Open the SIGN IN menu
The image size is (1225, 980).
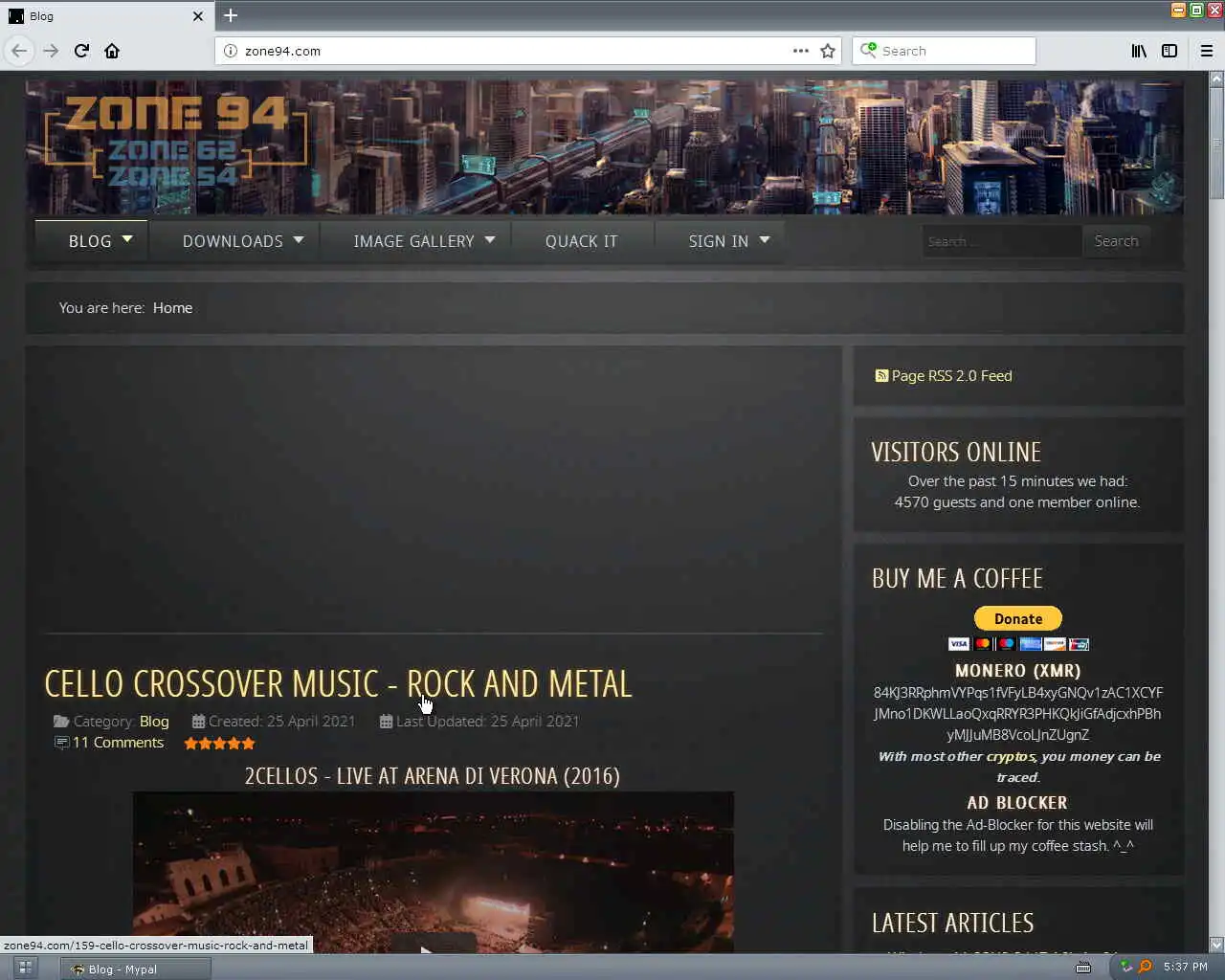[x=719, y=241]
